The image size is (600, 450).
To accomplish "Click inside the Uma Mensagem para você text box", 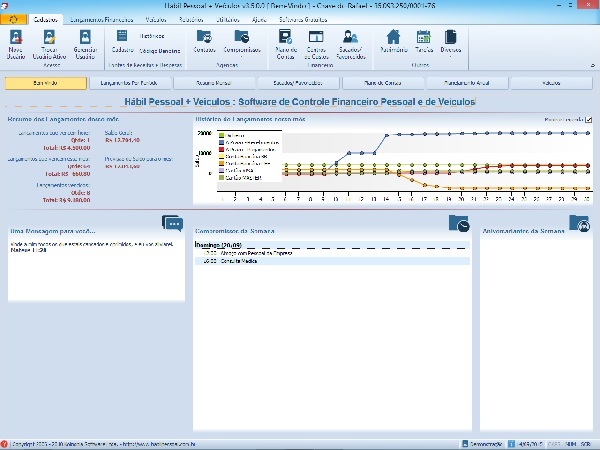I will (x=96, y=269).
